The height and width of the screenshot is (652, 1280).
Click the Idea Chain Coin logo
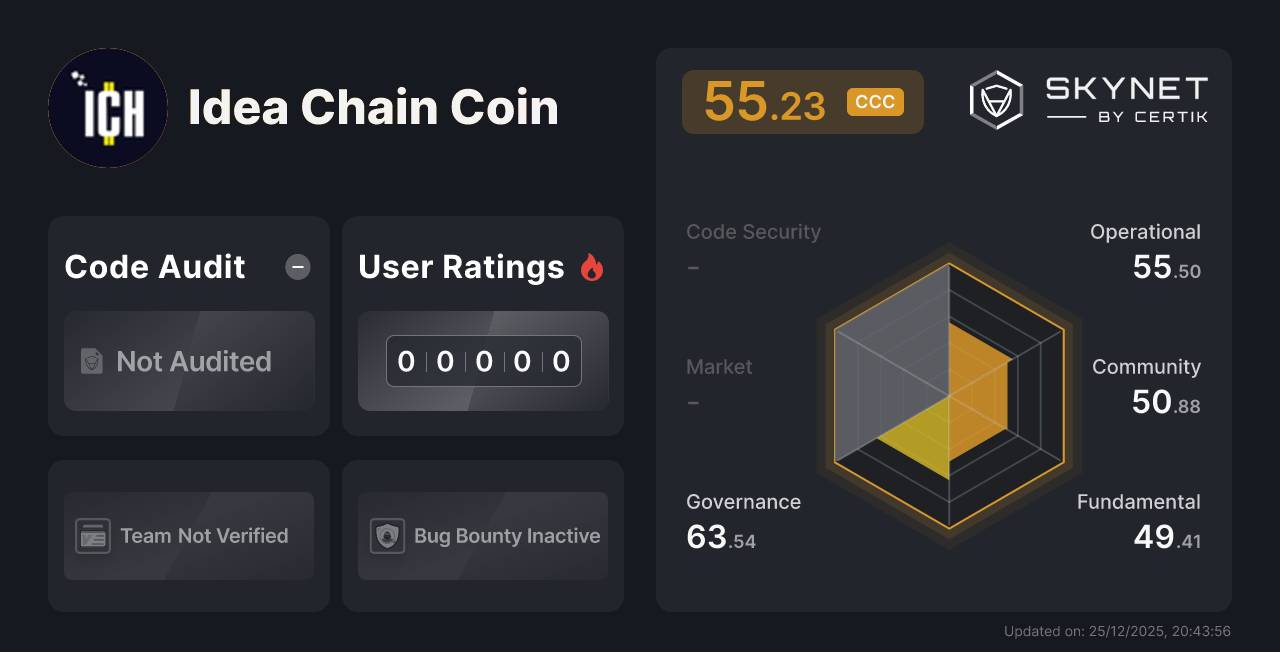(x=108, y=108)
